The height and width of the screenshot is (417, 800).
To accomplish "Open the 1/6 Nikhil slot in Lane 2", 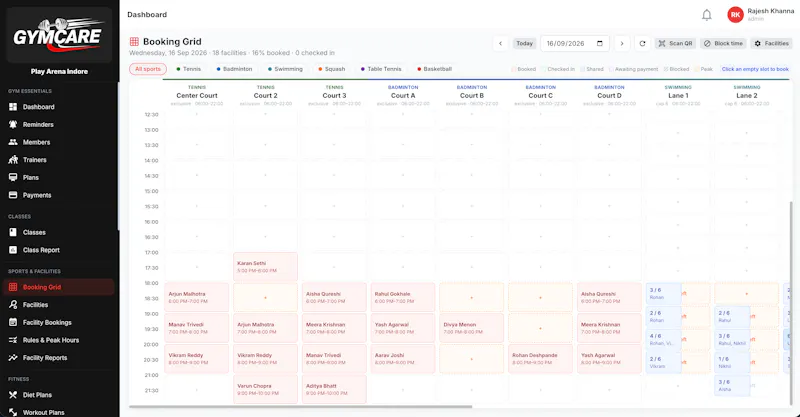I will [732, 362].
